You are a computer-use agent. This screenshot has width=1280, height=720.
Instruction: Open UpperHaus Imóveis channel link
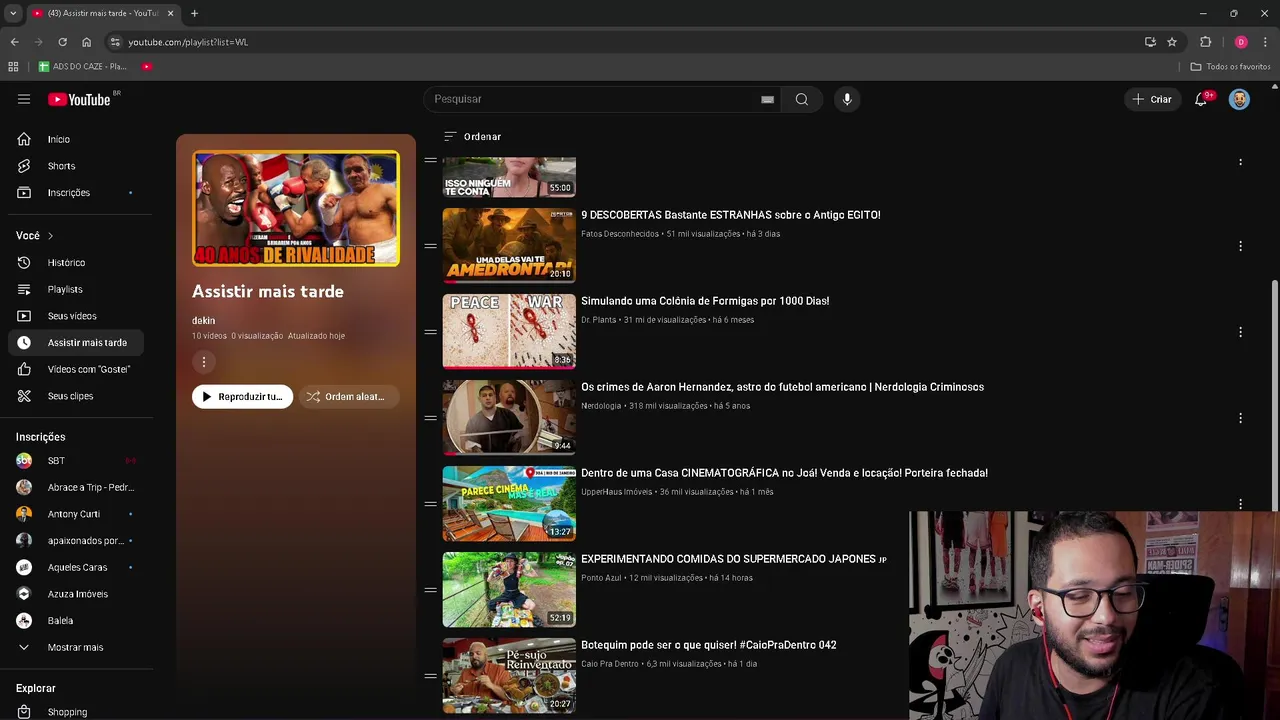(x=616, y=492)
